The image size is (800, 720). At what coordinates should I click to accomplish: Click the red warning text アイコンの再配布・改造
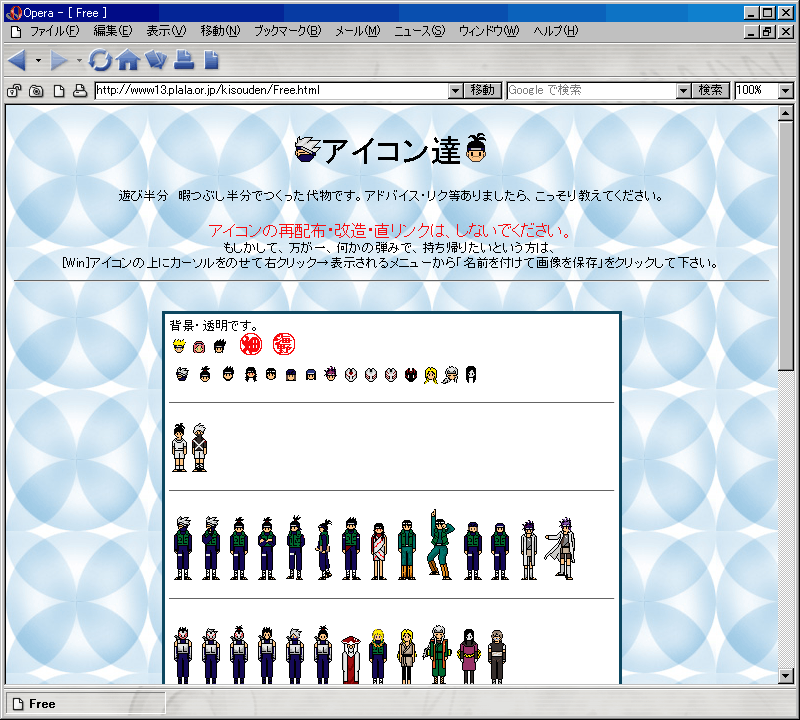click(389, 231)
